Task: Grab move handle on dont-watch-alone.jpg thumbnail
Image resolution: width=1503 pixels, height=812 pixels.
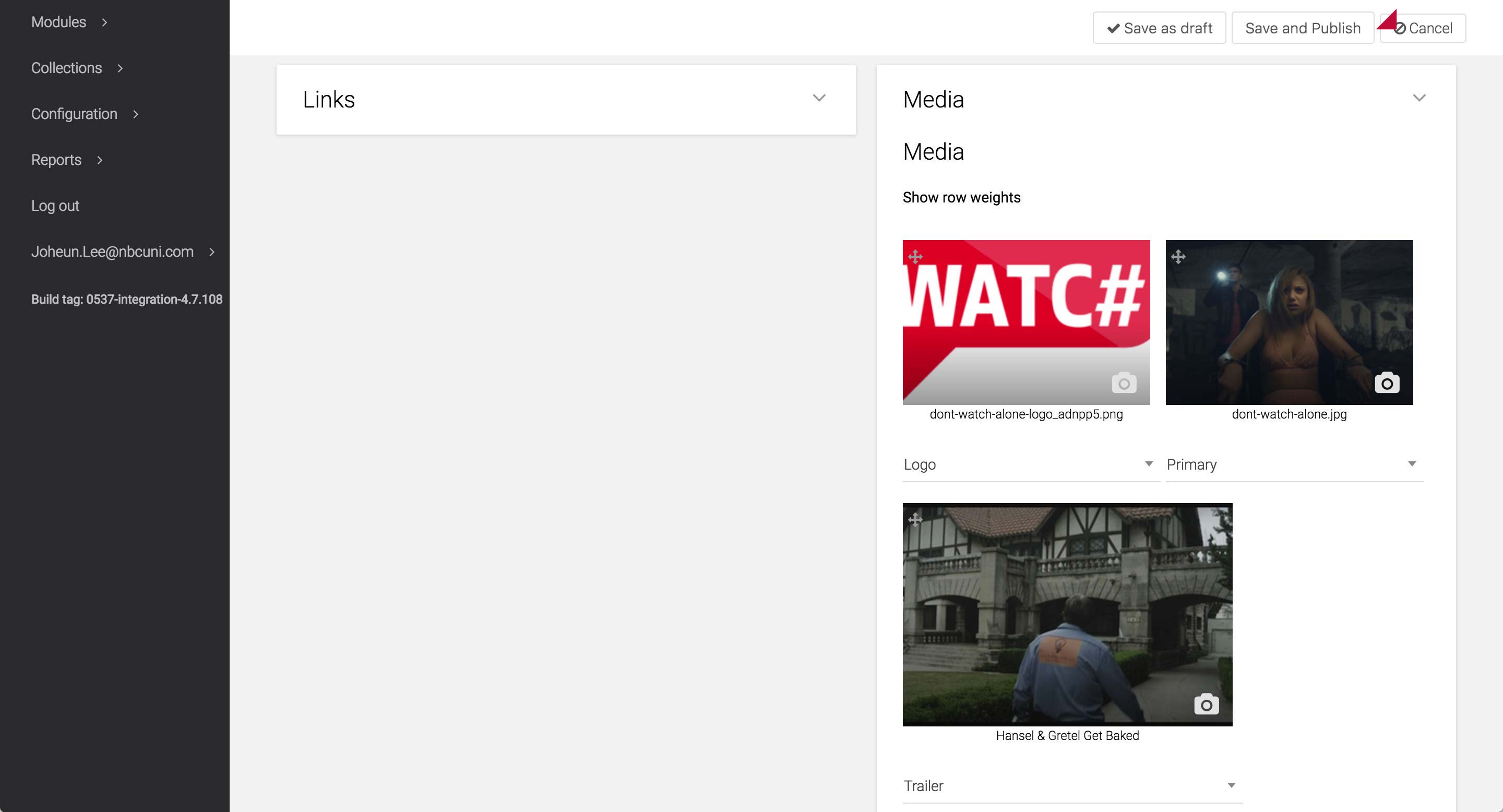Action: click(x=1178, y=257)
